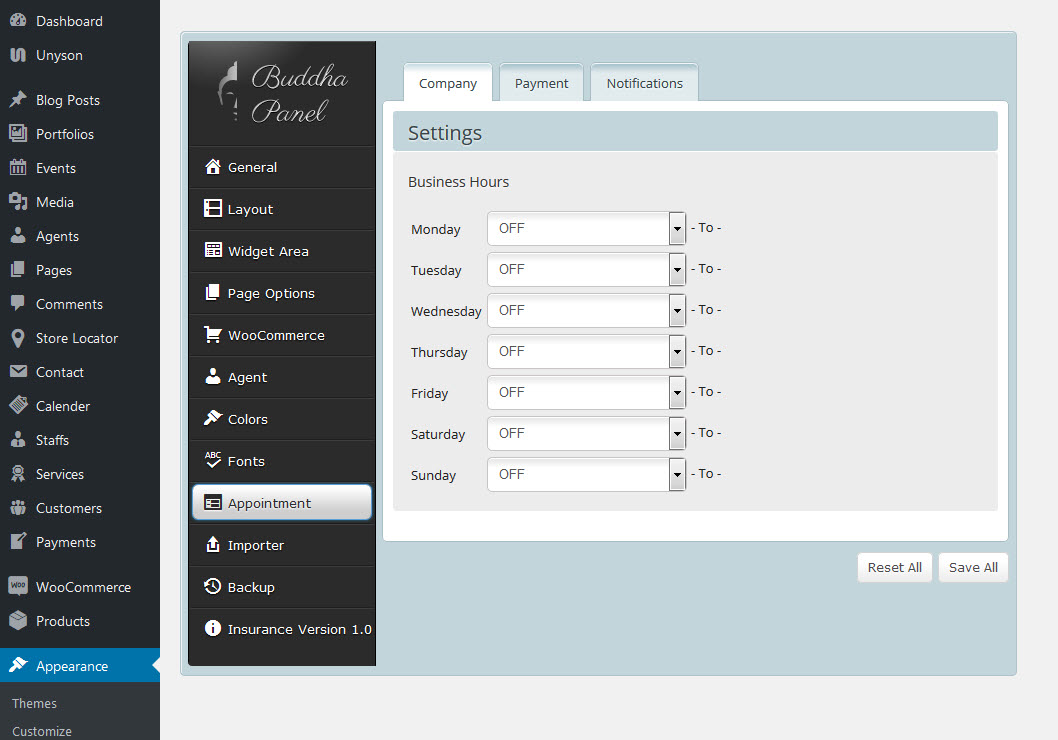The height and width of the screenshot is (740, 1058).
Task: Open the Customize submenu link
Action: point(42,731)
